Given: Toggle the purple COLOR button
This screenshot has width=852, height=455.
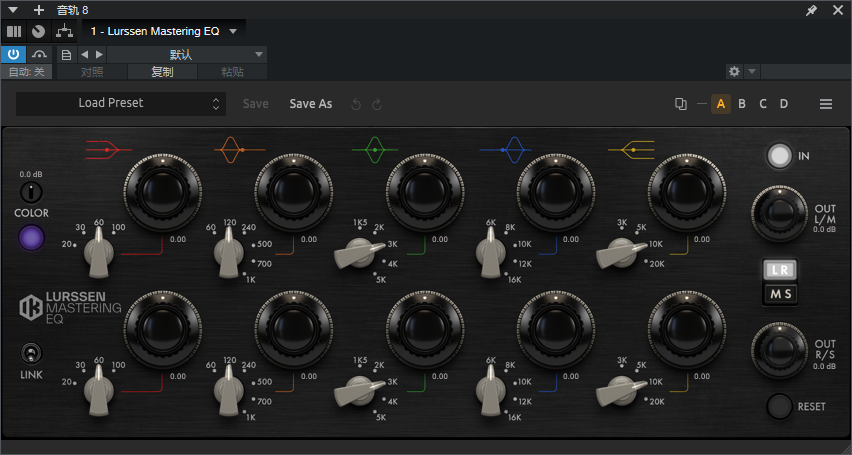Looking at the screenshot, I should coord(32,238).
